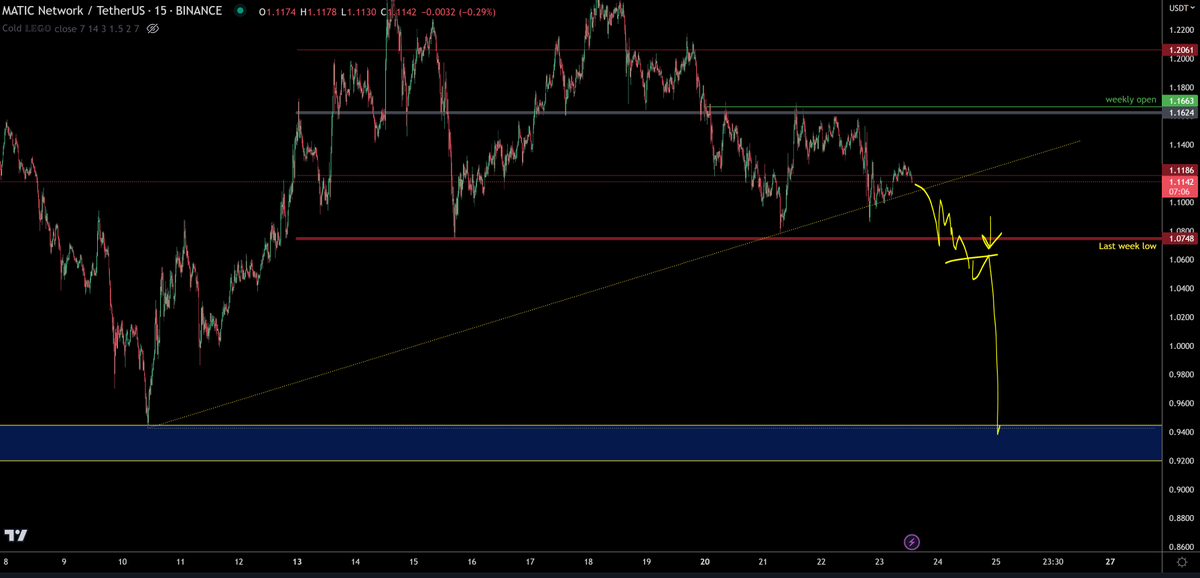Screen dimensions: 1200x578
Task: Open chart settings gear on time axis
Action: (1181, 563)
